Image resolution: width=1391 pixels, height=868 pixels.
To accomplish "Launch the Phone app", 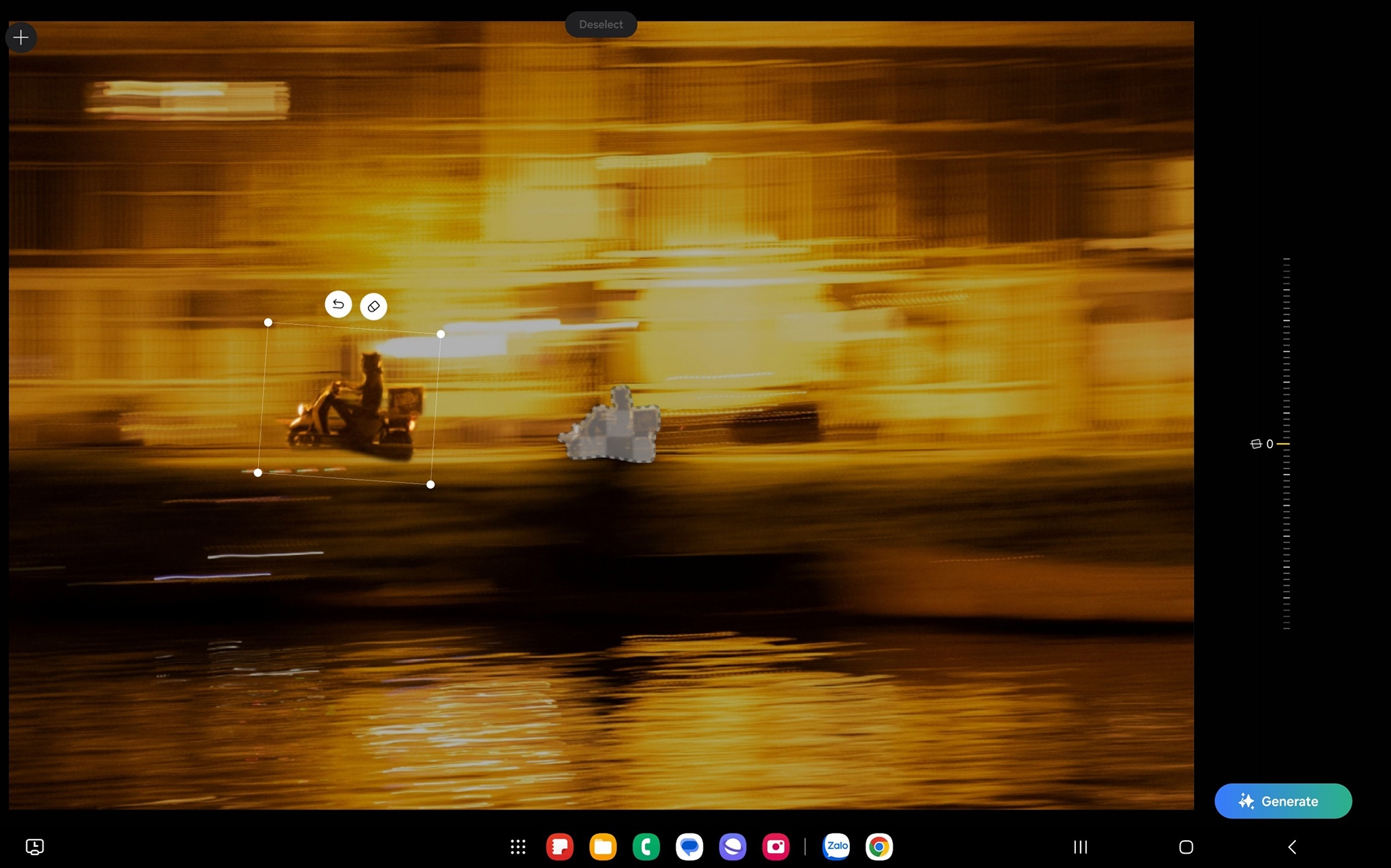I will (646, 846).
